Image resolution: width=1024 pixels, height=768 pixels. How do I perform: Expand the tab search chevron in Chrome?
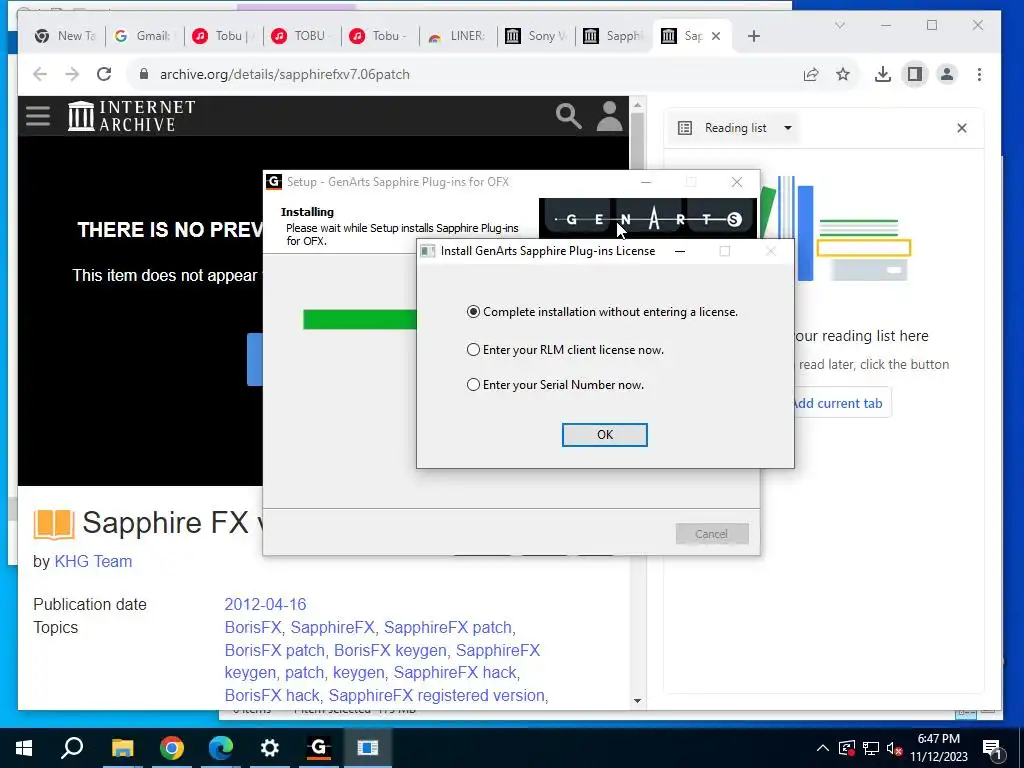pyautogui.click(x=840, y=25)
